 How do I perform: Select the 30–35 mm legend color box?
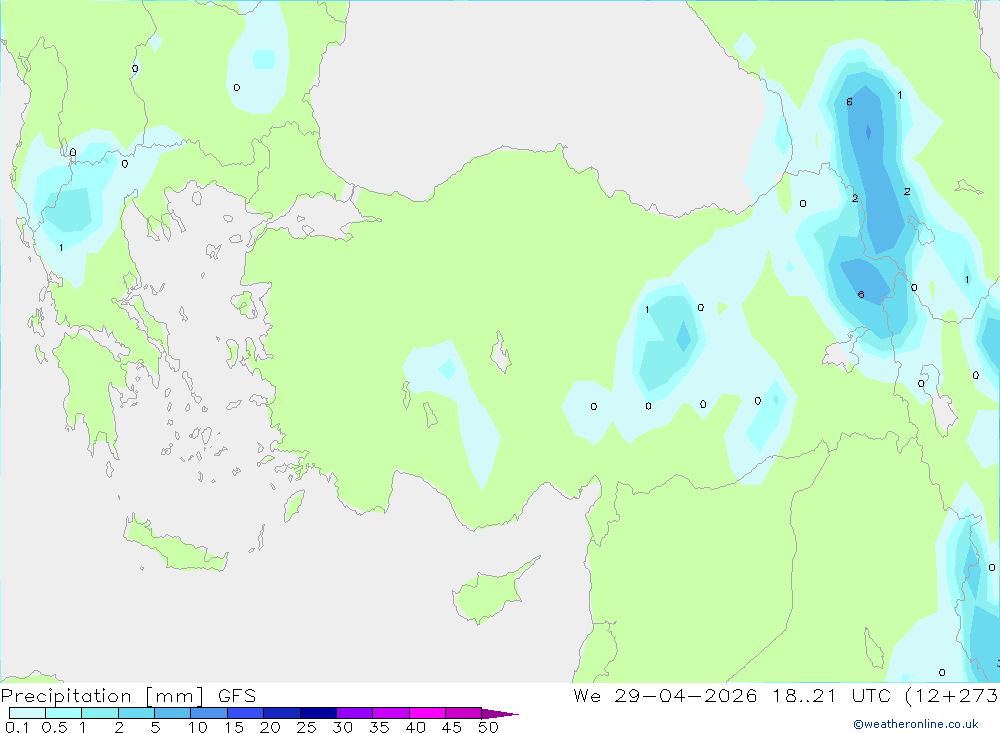355,713
